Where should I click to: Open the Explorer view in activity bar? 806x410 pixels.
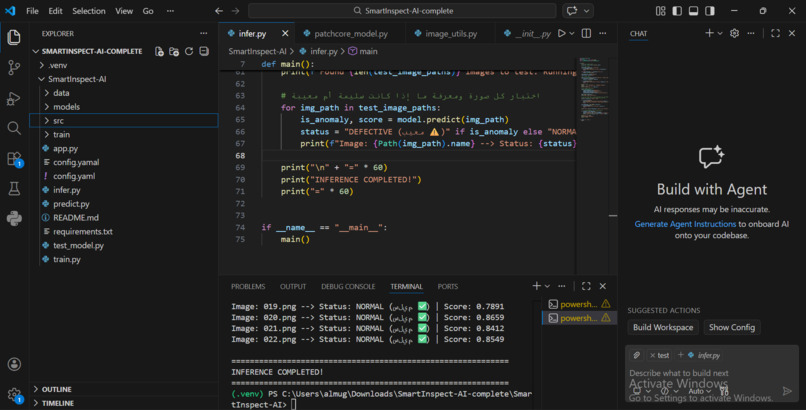pos(14,38)
